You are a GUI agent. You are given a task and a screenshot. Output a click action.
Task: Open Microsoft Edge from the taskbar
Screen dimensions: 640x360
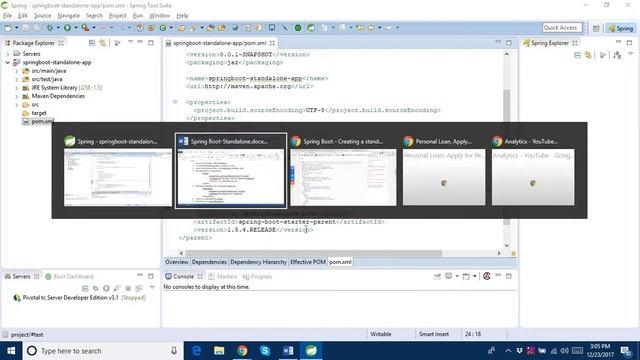[x=196, y=351]
